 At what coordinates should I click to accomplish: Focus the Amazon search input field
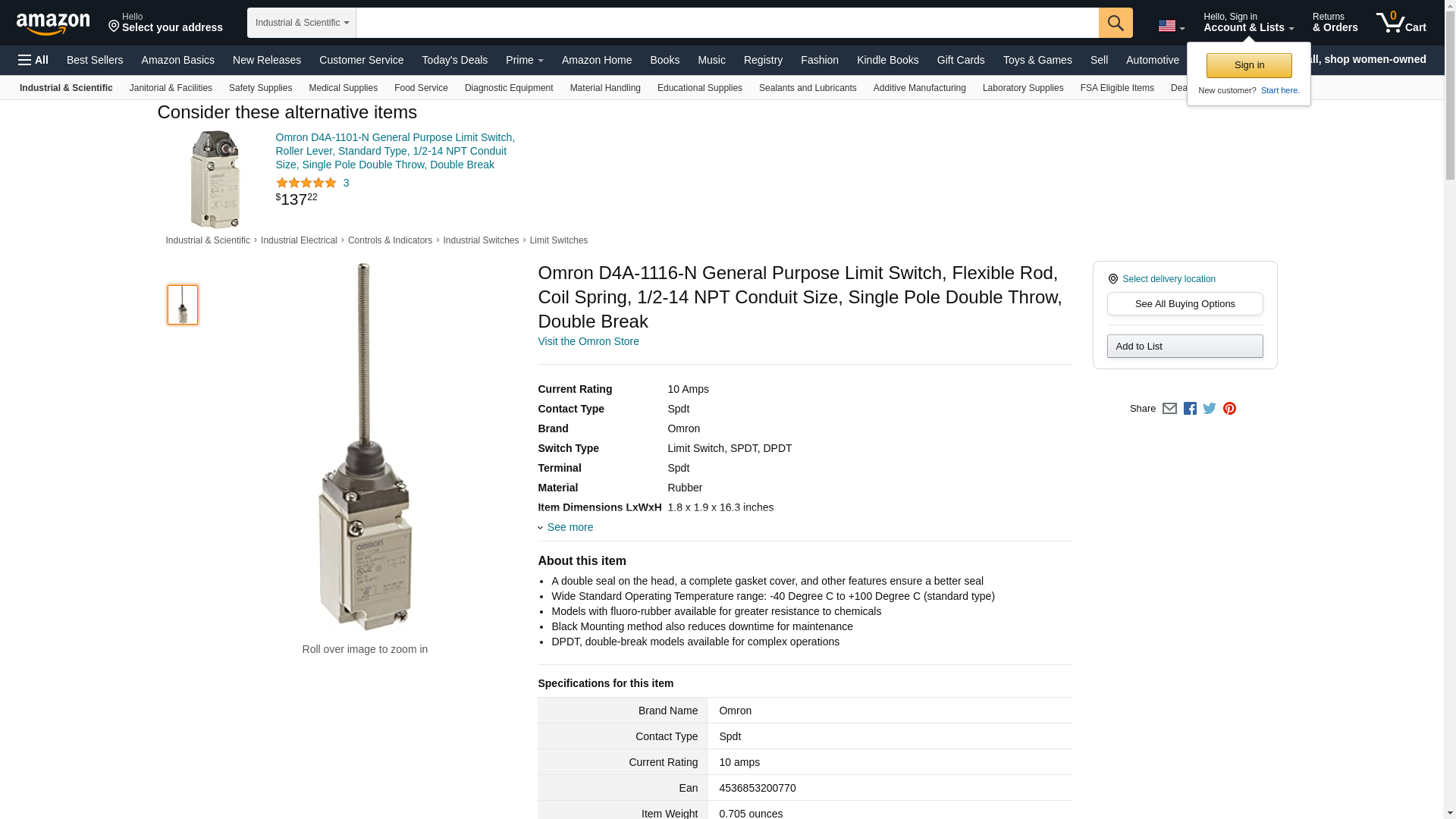click(x=727, y=23)
